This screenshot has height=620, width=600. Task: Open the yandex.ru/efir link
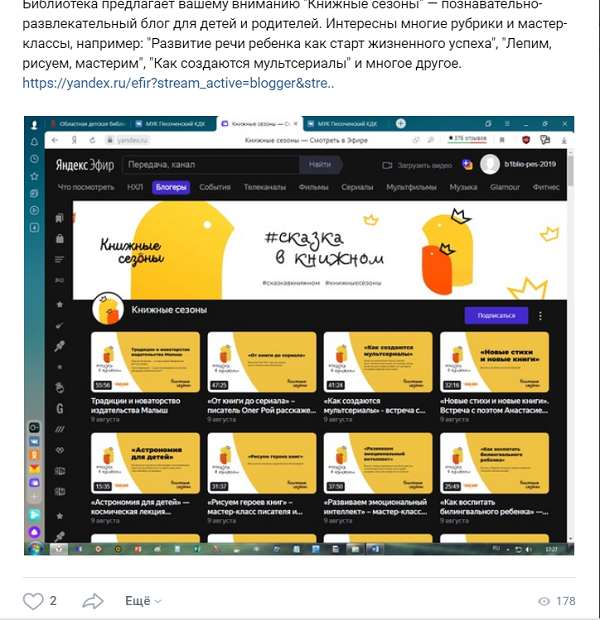(178, 83)
